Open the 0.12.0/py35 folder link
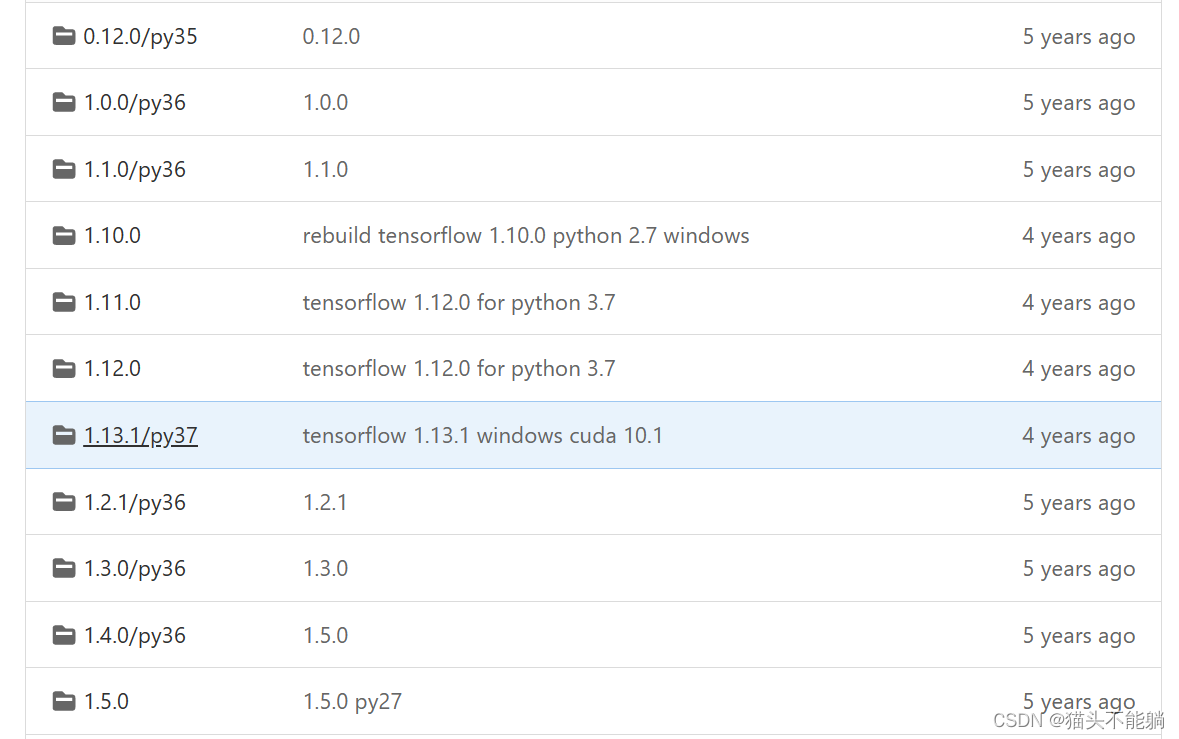Image resolution: width=1179 pixels, height=739 pixels. coord(141,37)
